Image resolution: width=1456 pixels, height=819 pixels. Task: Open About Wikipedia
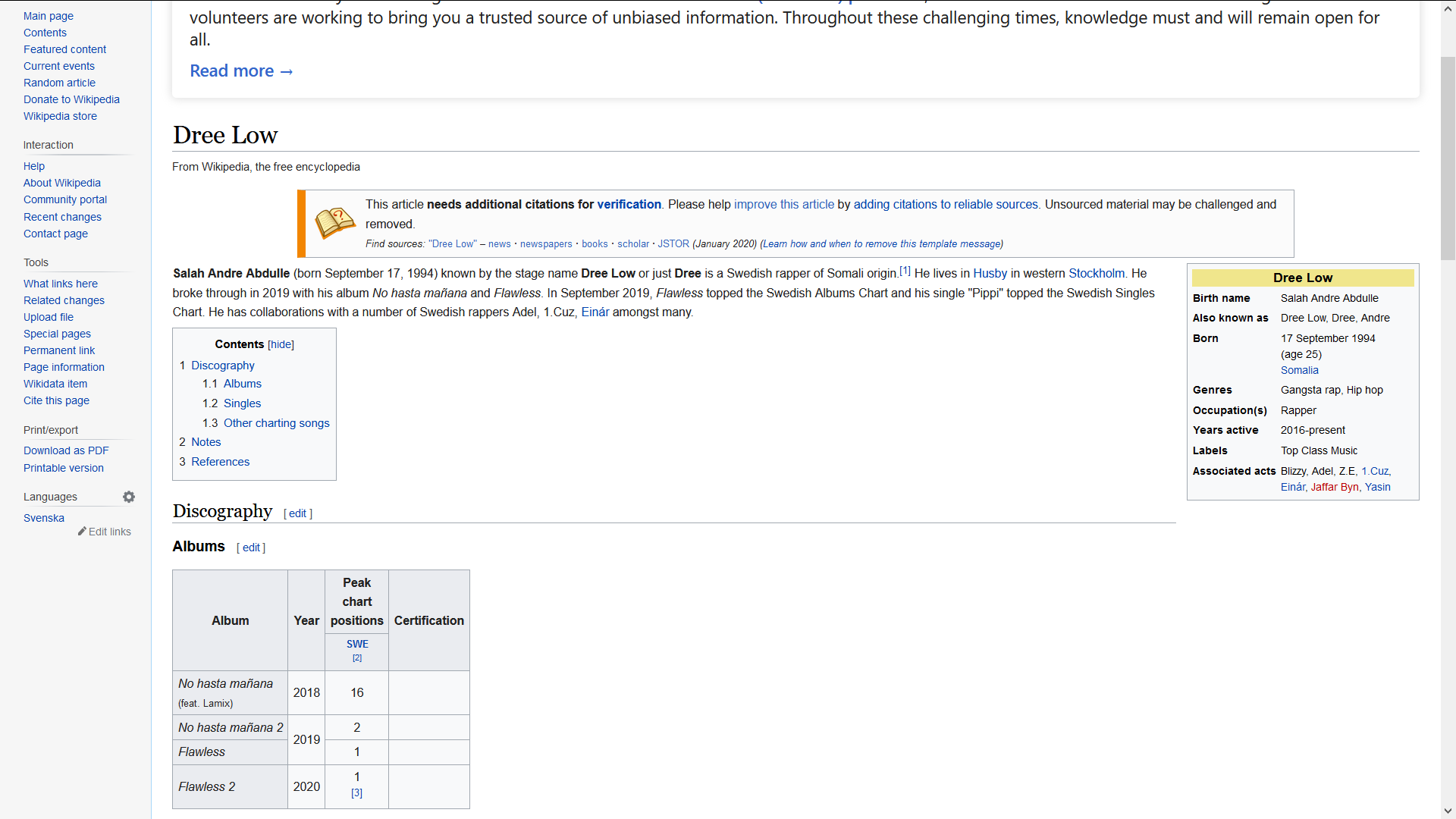point(62,183)
